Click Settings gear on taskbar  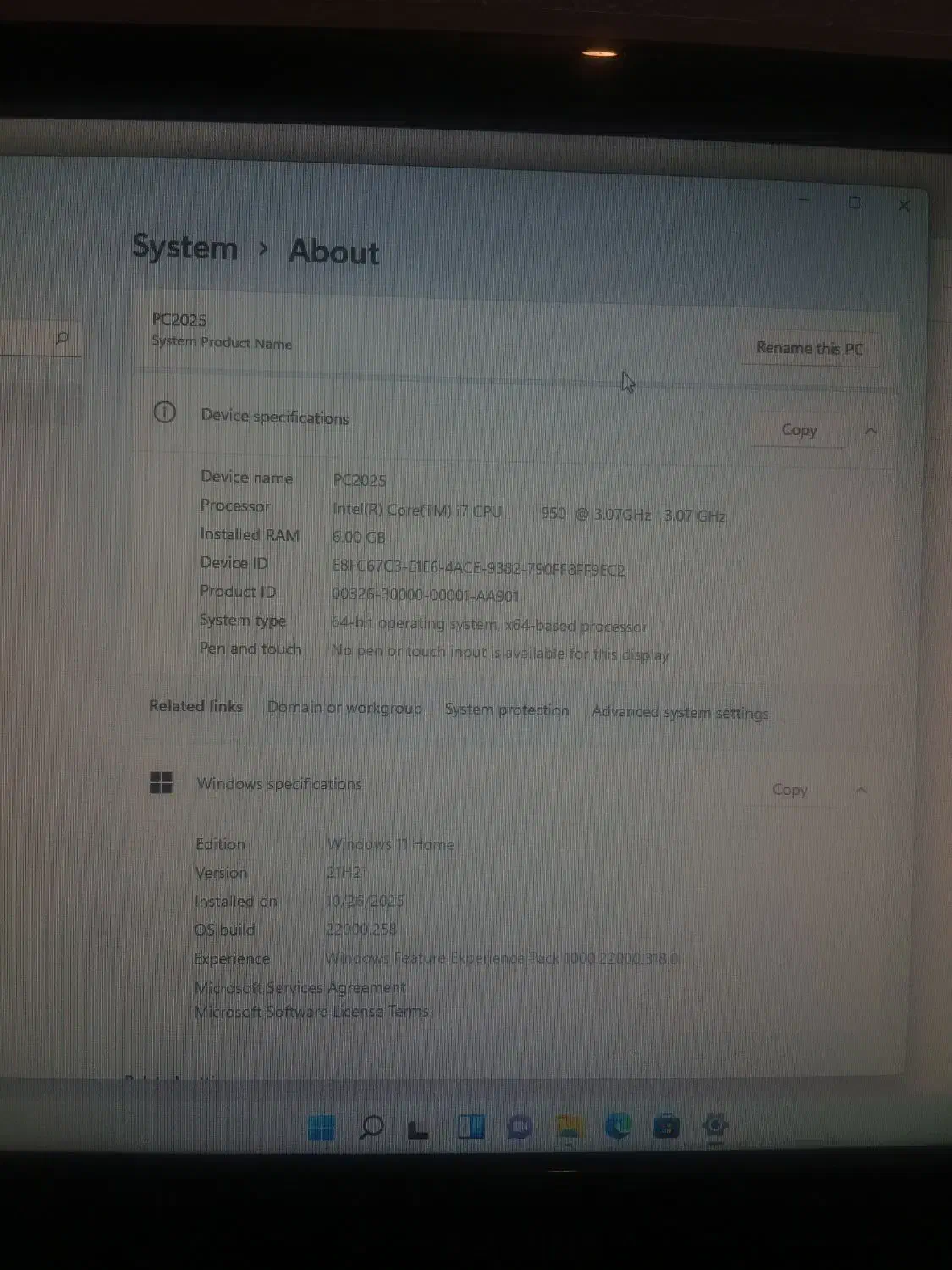pos(716,1125)
